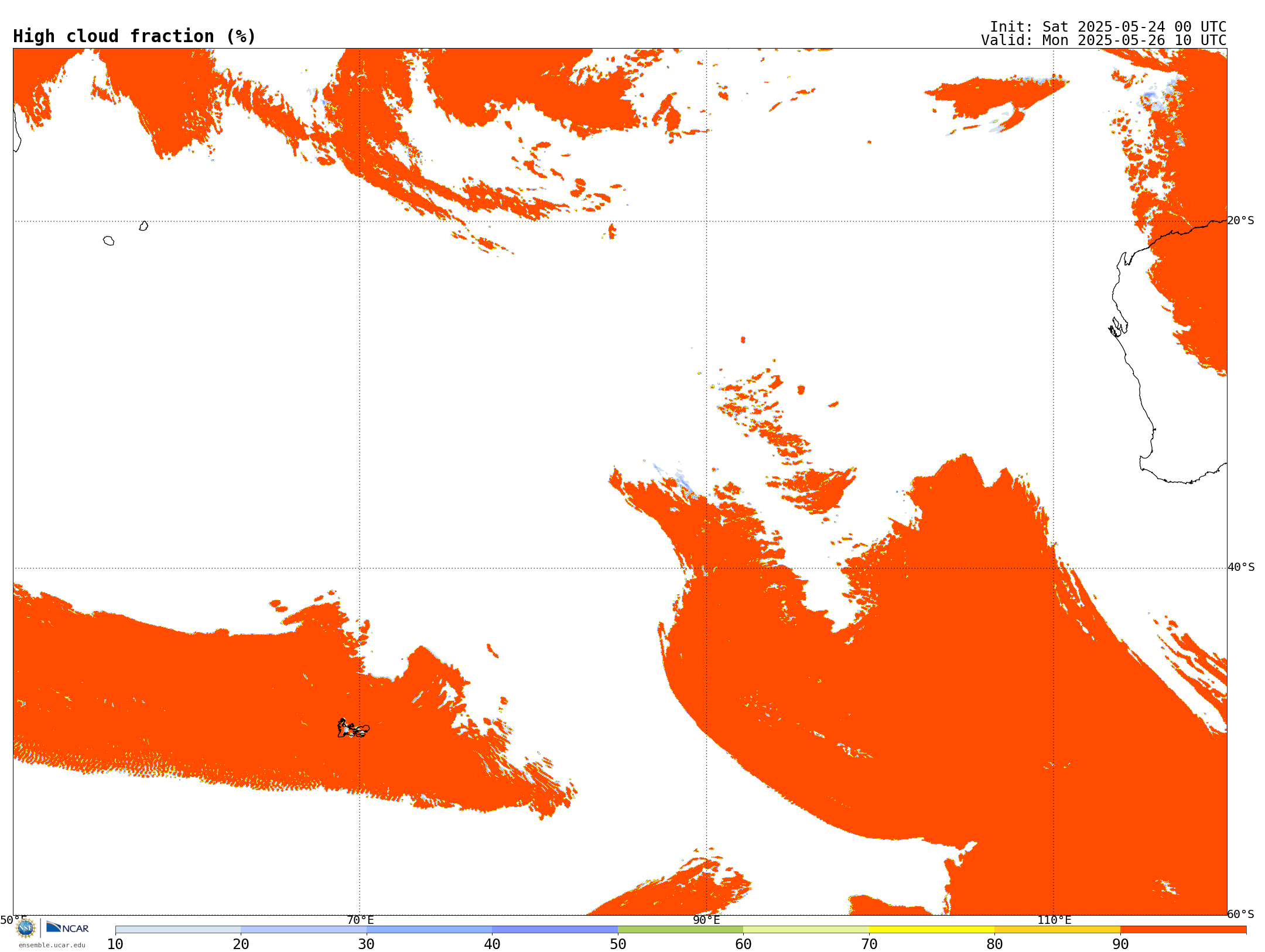Click the colorbar tick label 50
Image resolution: width=1265 pixels, height=952 pixels.
(x=618, y=944)
